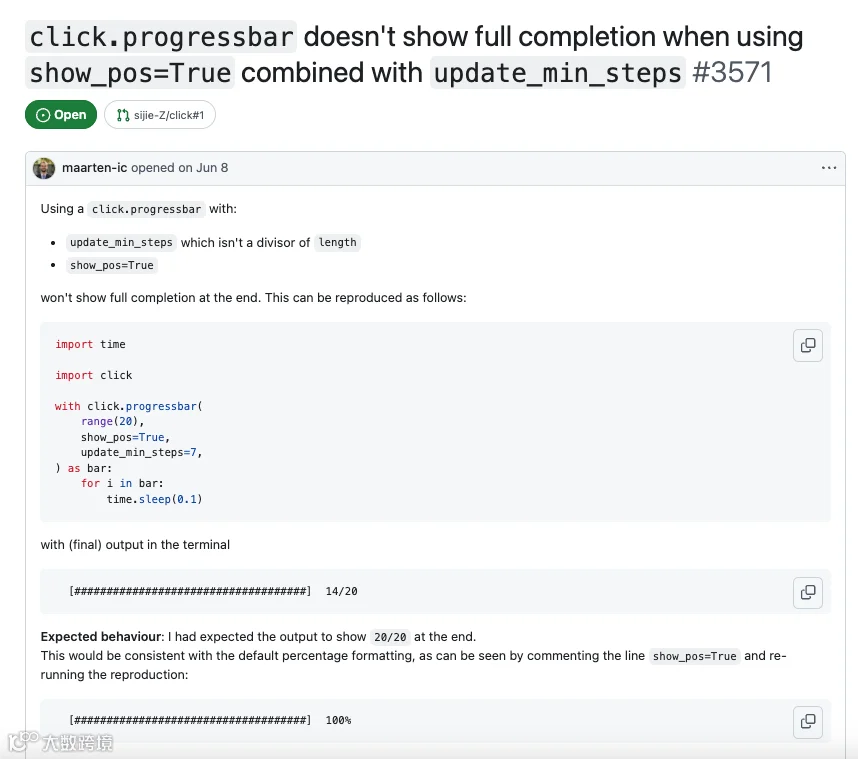Open the three-dot comment options menu
This screenshot has width=858, height=759.
[828, 168]
